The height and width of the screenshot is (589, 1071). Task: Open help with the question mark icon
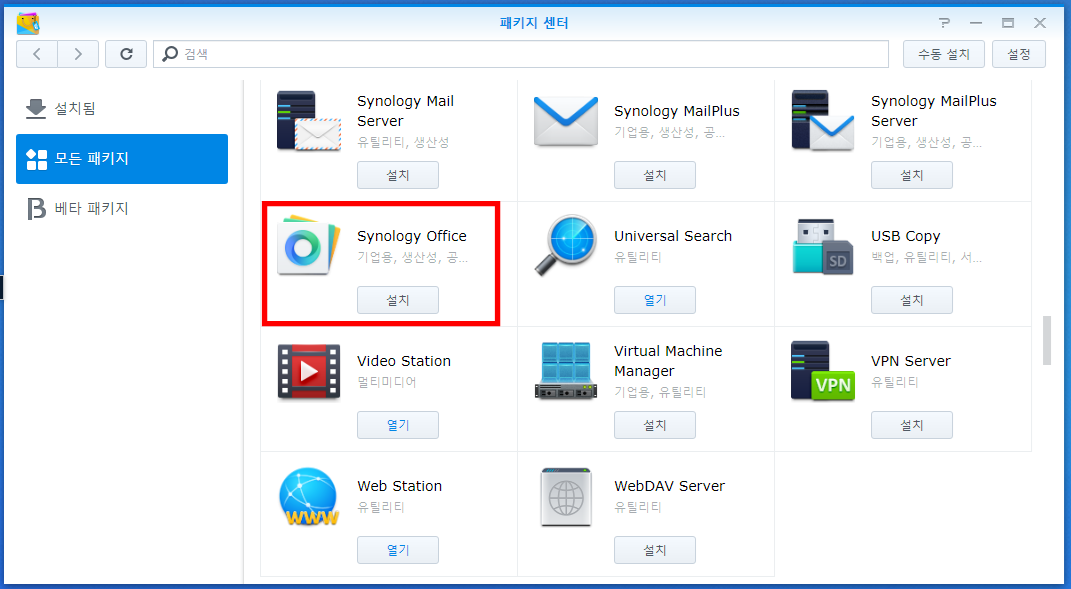944,23
